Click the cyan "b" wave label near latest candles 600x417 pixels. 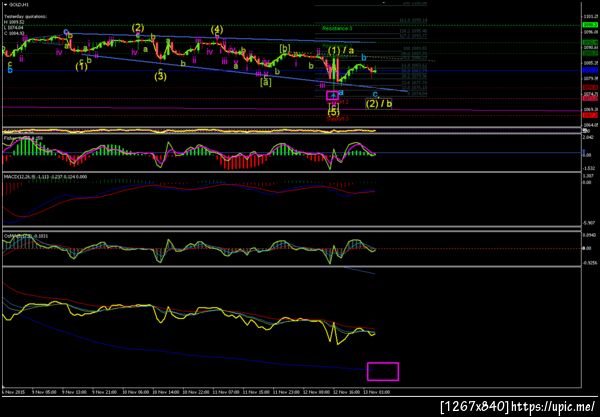click(x=364, y=58)
